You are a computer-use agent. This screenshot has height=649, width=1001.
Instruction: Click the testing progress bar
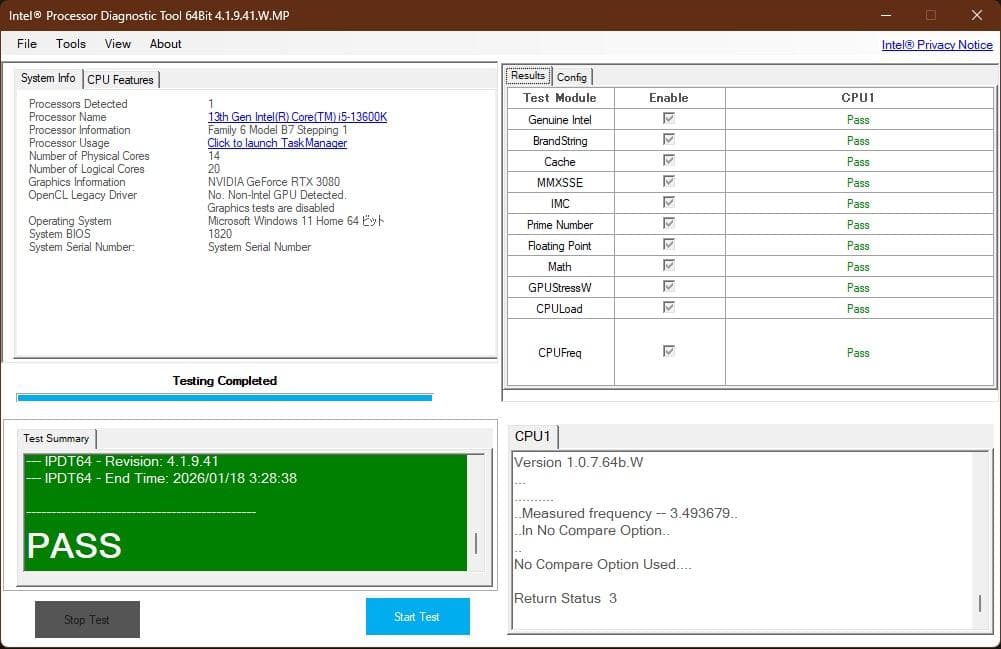(224, 397)
